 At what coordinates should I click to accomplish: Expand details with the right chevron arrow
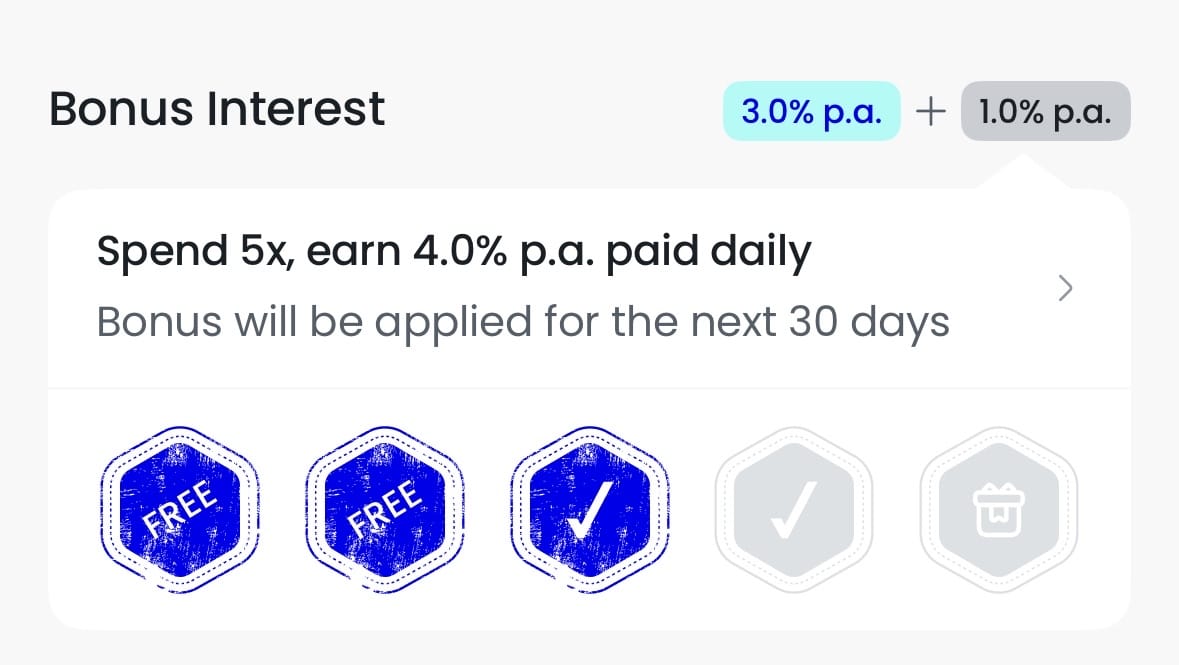[1065, 288]
